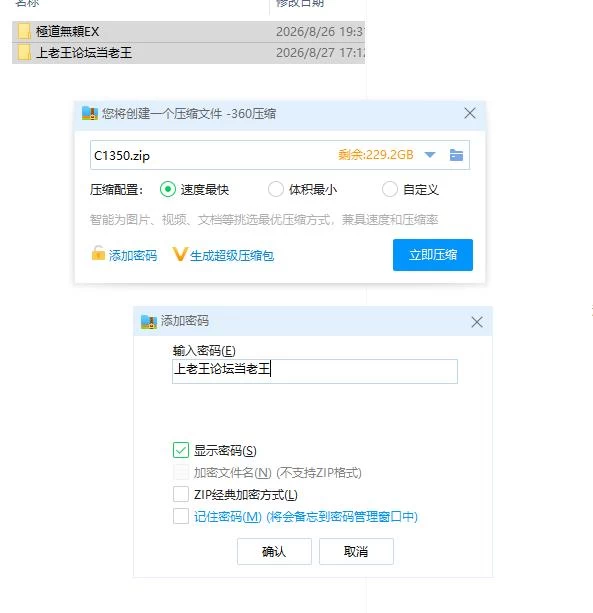Start compression with 立即压缩 button
Screen dimensions: 593x613
(433, 255)
